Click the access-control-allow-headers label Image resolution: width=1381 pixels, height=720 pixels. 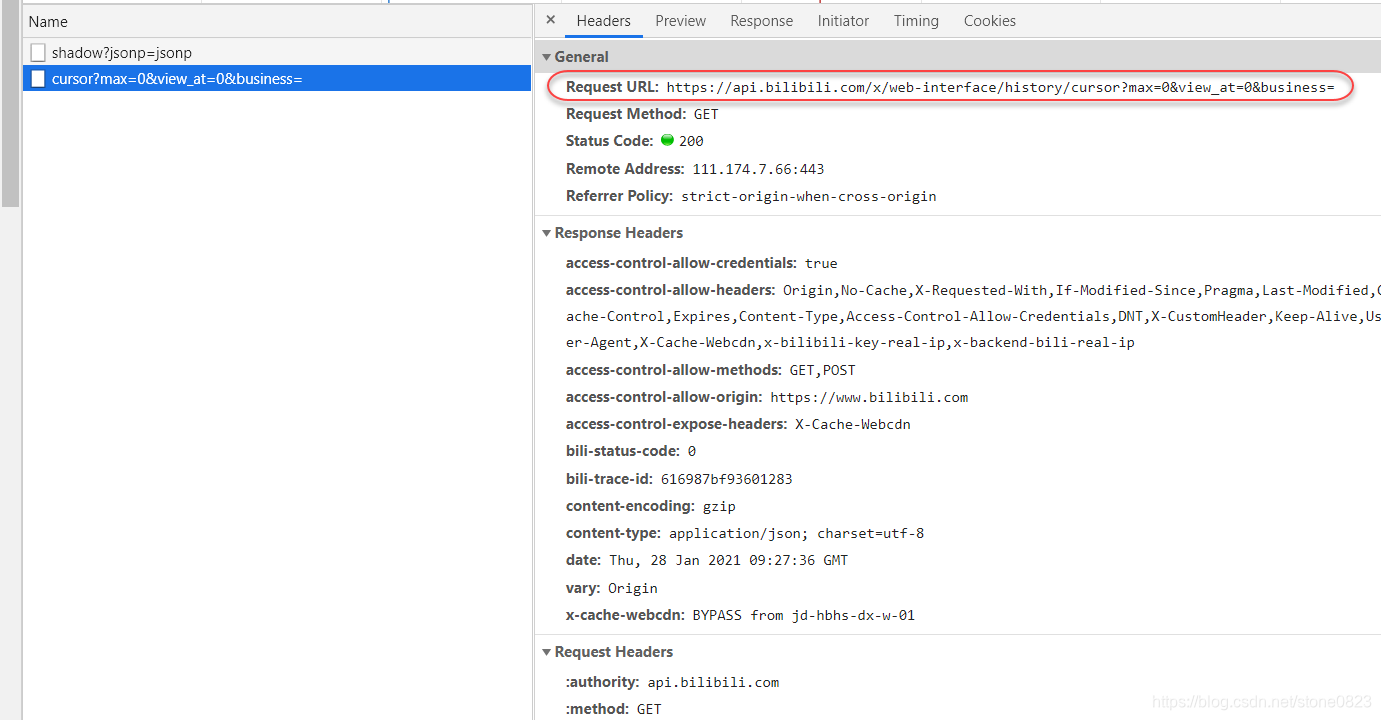tap(670, 290)
